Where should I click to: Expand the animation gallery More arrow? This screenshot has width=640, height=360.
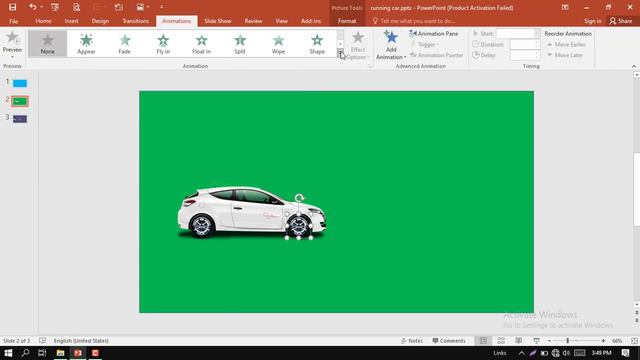(x=340, y=53)
